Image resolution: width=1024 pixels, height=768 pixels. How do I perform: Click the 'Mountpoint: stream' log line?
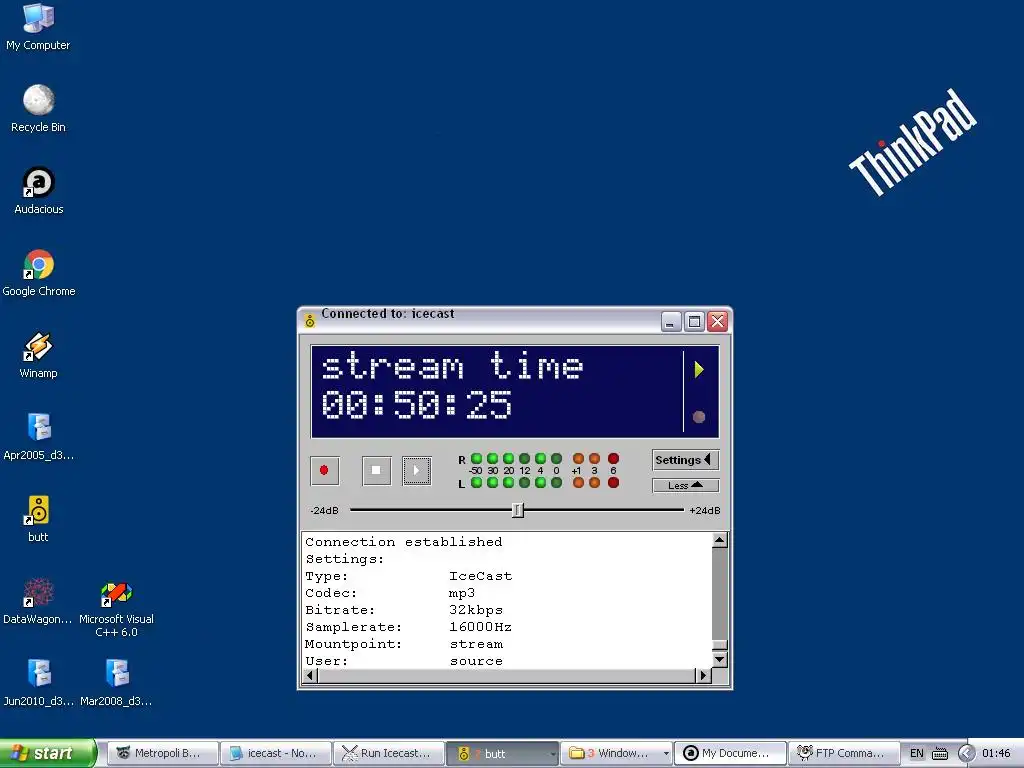coord(404,644)
